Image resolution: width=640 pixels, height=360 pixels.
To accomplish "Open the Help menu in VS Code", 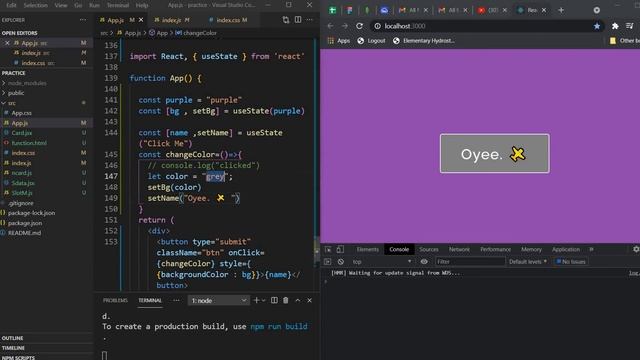I will [x=142, y=5].
